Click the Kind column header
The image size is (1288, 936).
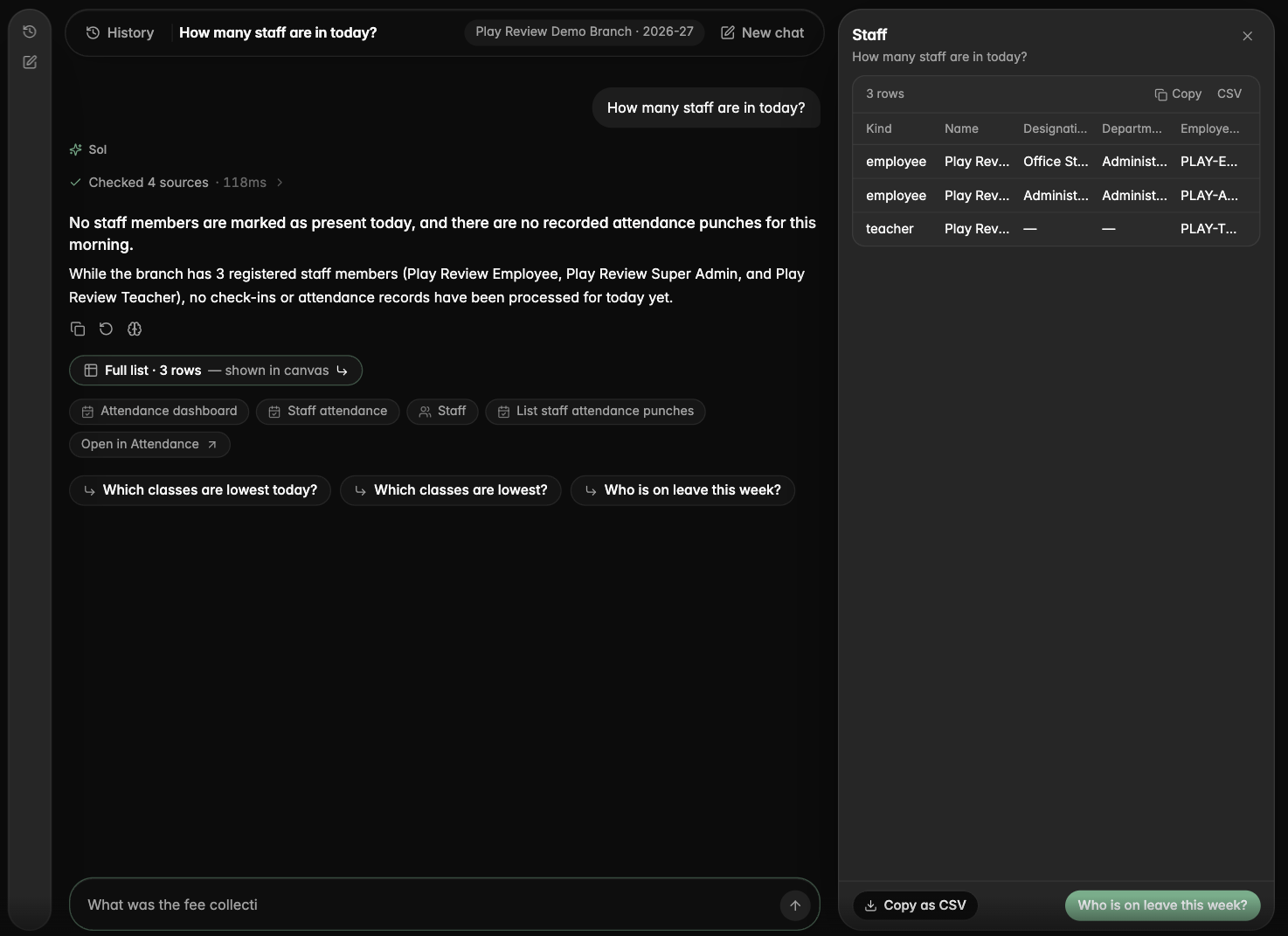pos(879,128)
